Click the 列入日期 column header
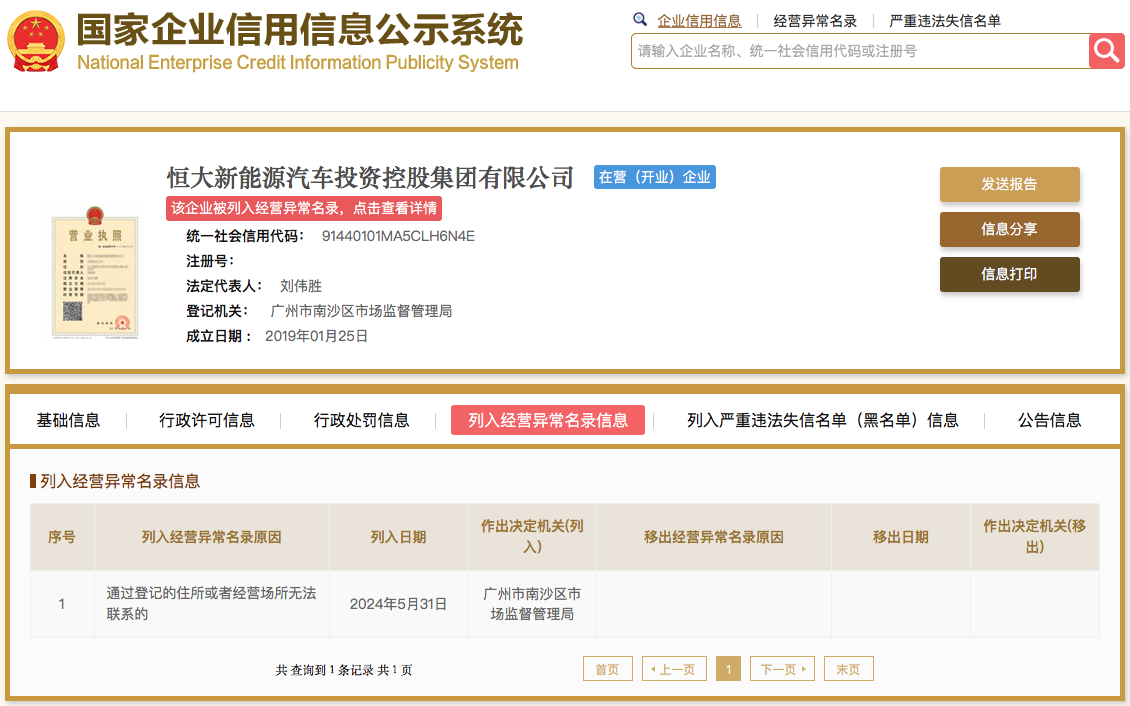 (x=399, y=537)
